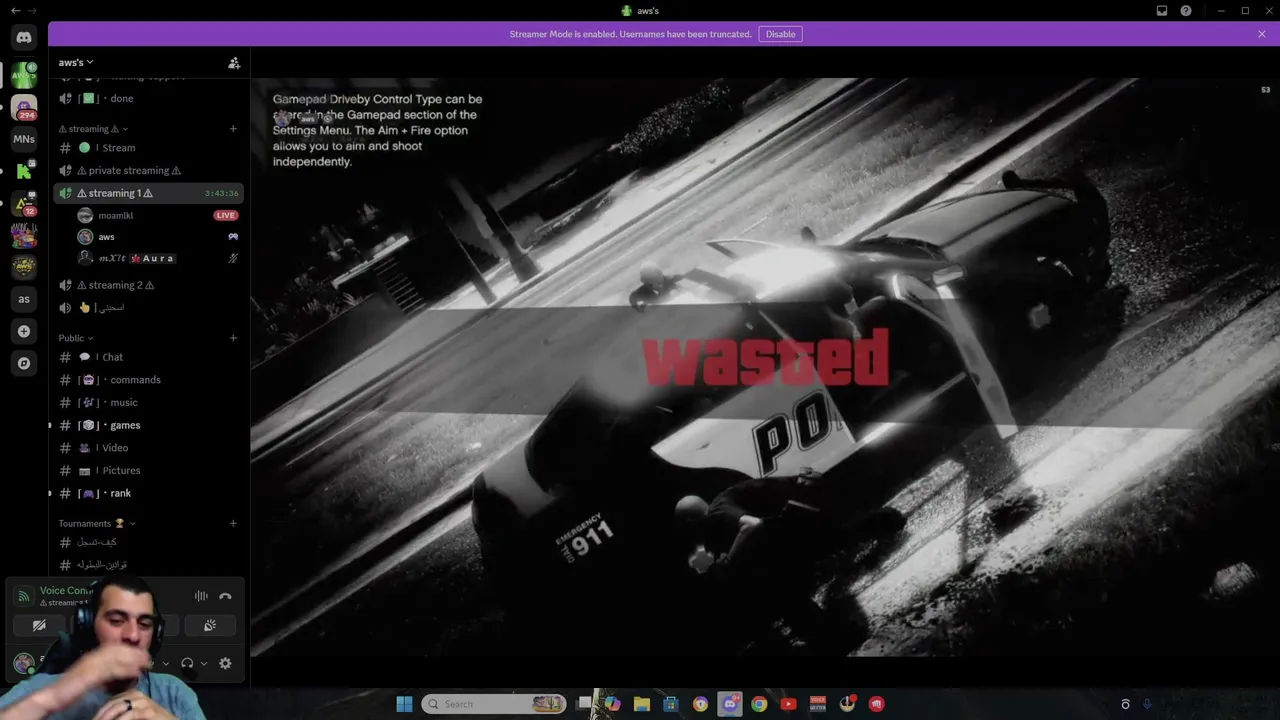The width and height of the screenshot is (1280, 720).
Task: Open the last Arabic-named Tournaments channel
Action: pyautogui.click(x=148, y=565)
